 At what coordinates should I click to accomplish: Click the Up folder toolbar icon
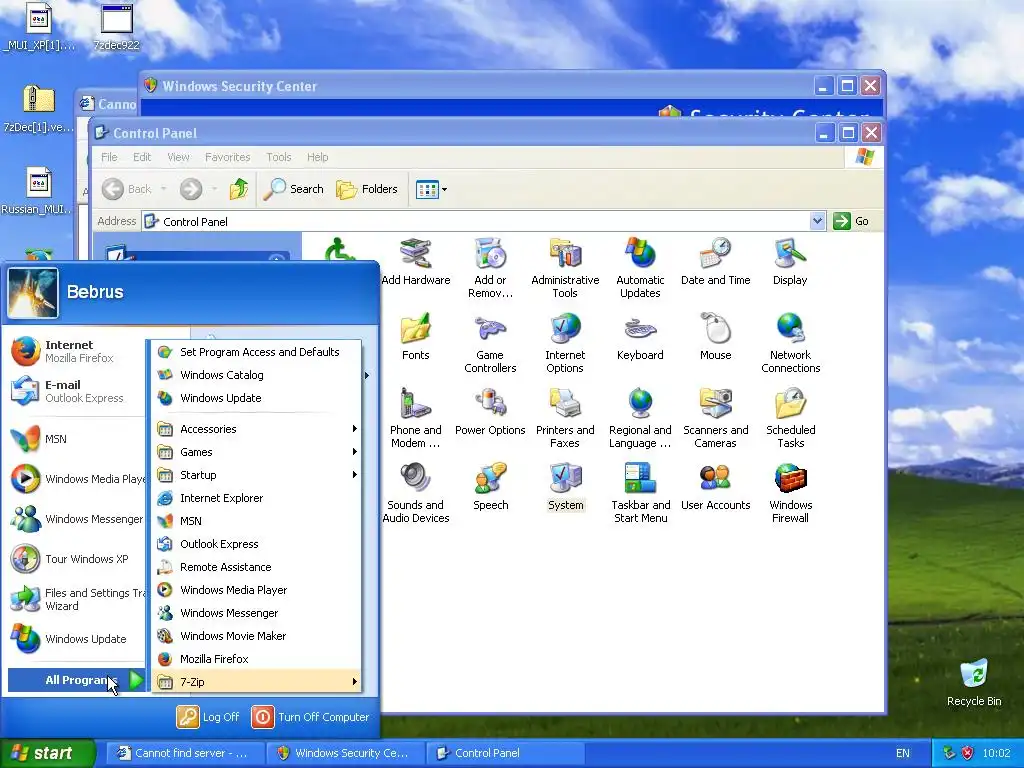click(238, 189)
